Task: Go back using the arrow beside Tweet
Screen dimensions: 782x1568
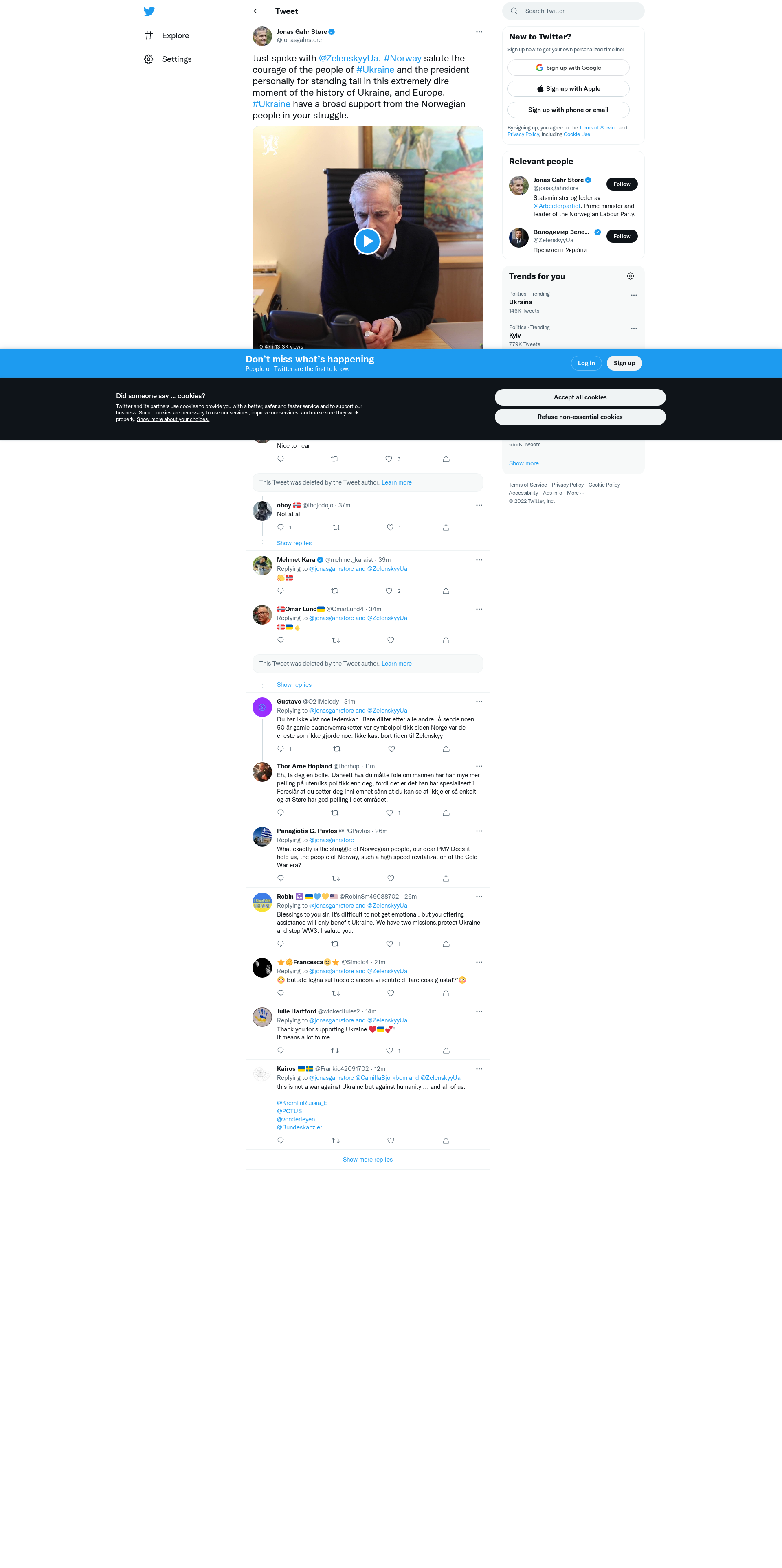Action: (x=257, y=11)
